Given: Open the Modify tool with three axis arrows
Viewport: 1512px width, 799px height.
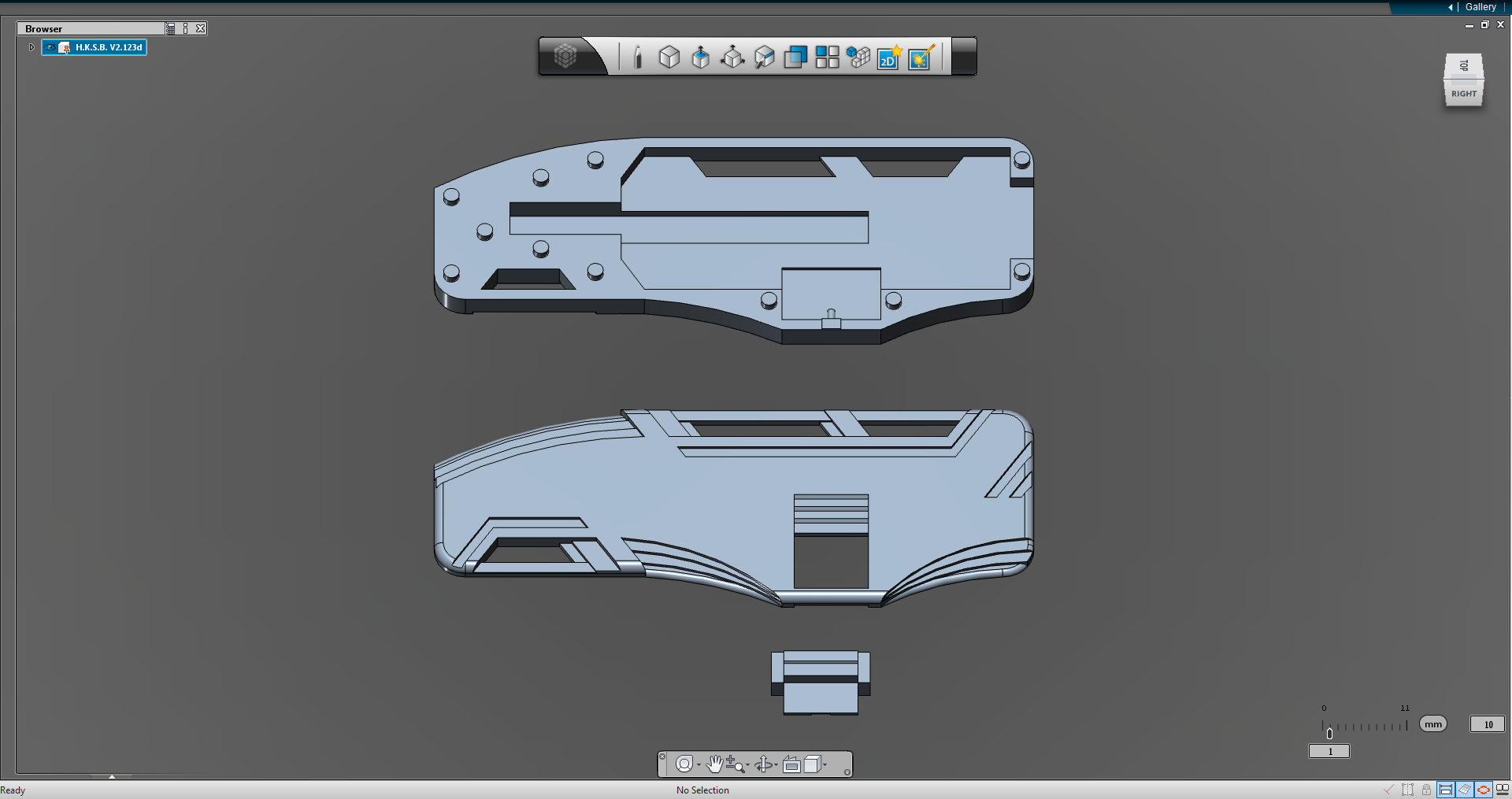Looking at the screenshot, I should 732,57.
